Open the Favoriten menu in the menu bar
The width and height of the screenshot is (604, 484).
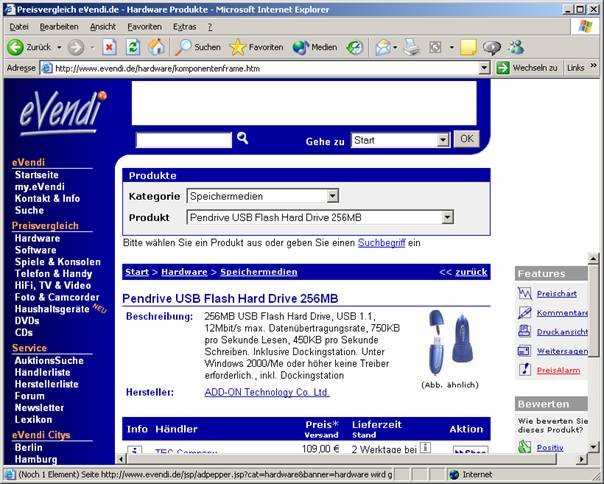tap(144, 27)
